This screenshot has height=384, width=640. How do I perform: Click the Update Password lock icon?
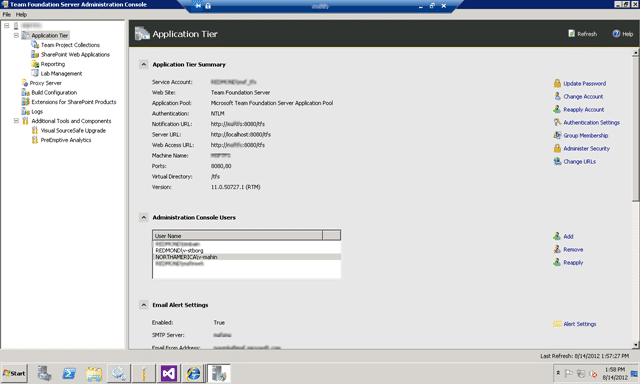[557, 83]
